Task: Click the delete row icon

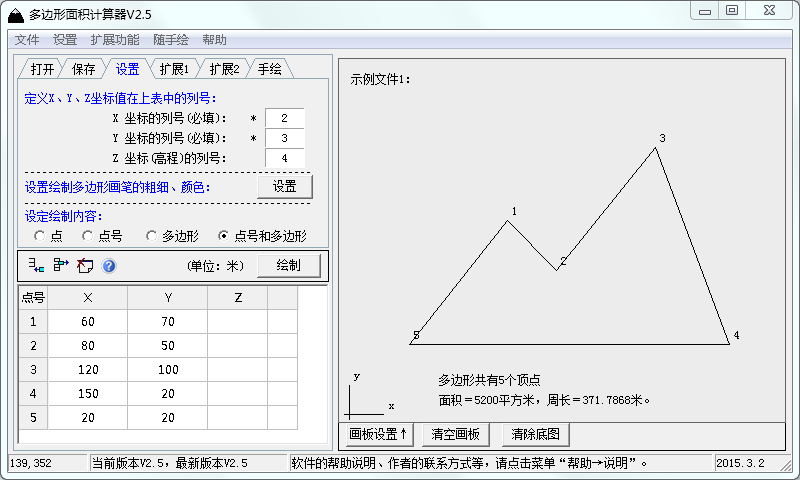Action: click(60, 265)
